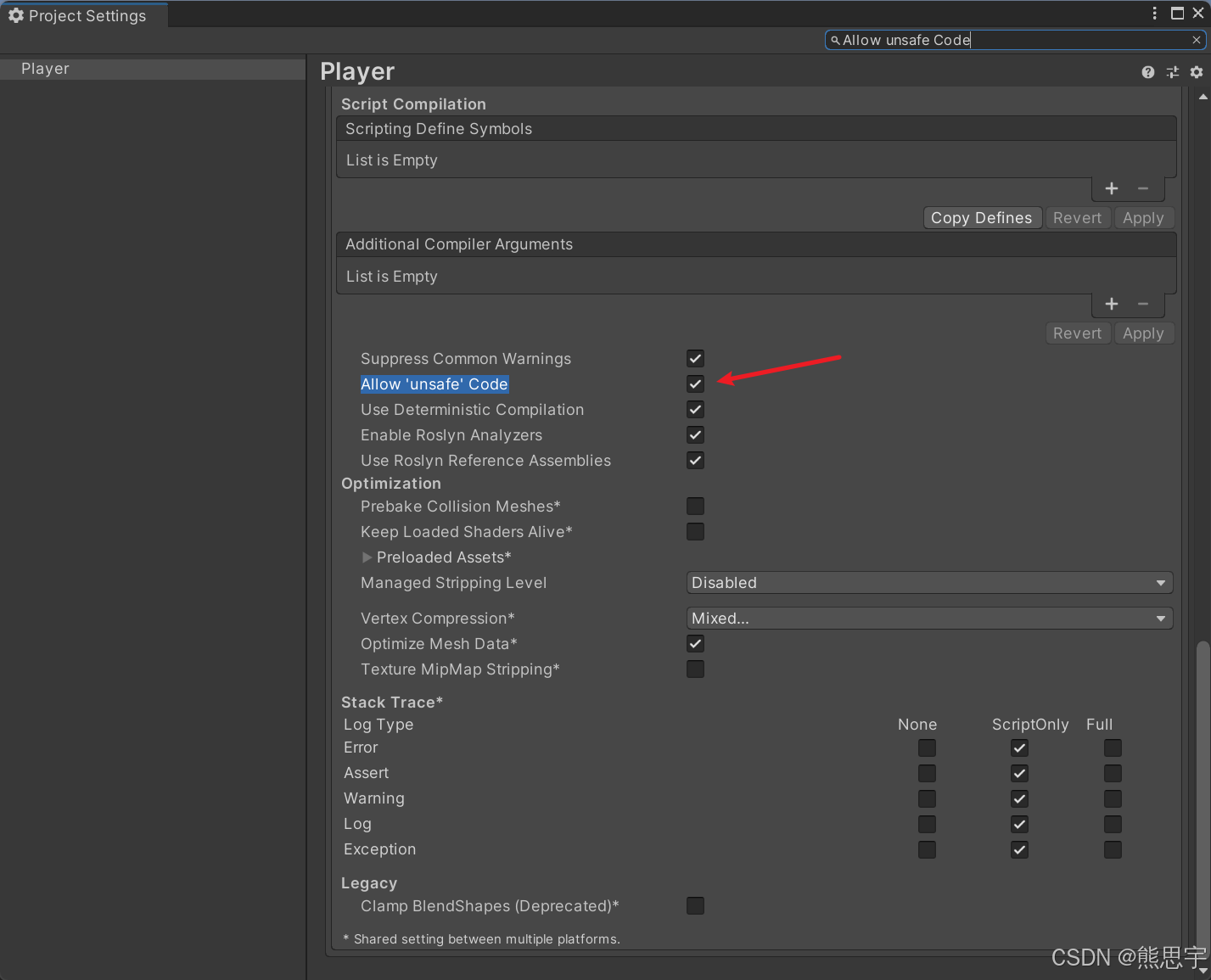
Task: Open Project Settings window kebab menu
Action: pos(1154,13)
